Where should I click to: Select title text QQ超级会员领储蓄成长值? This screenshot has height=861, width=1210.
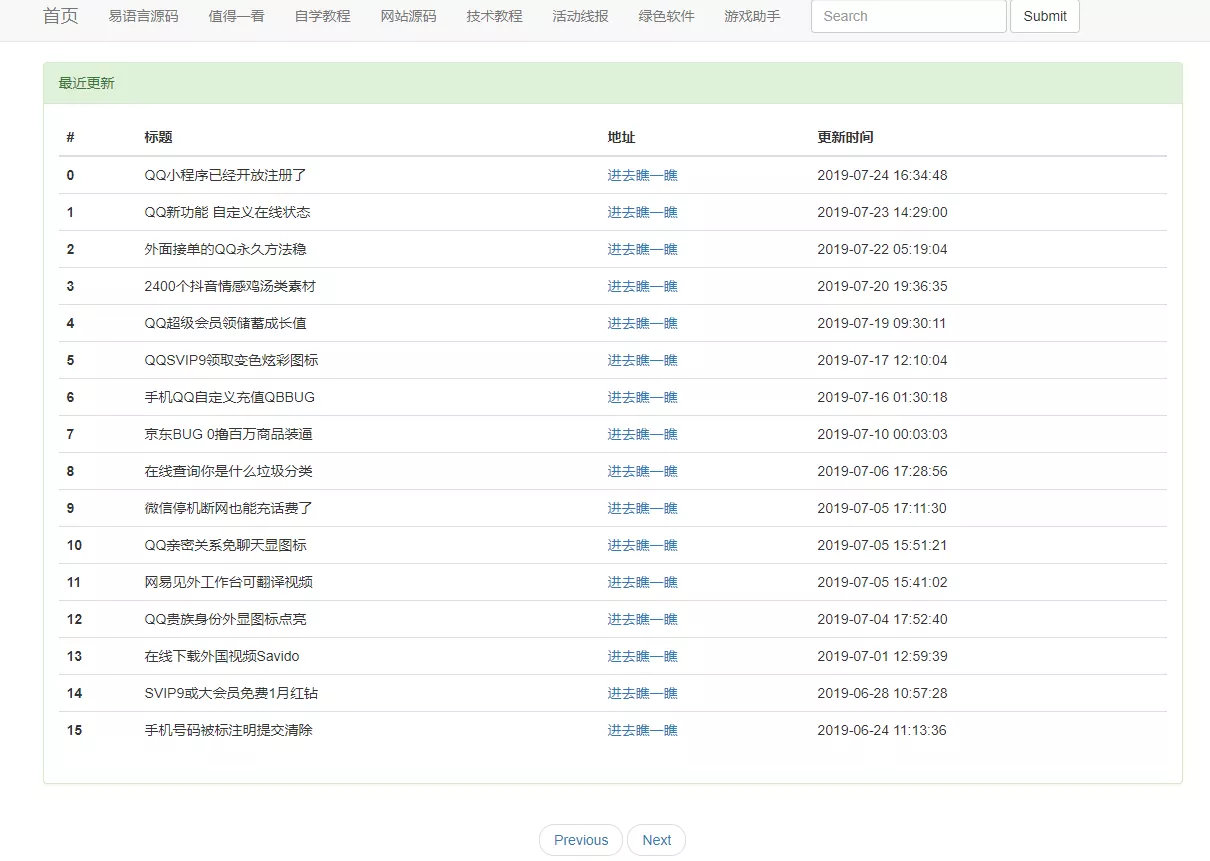pos(225,323)
